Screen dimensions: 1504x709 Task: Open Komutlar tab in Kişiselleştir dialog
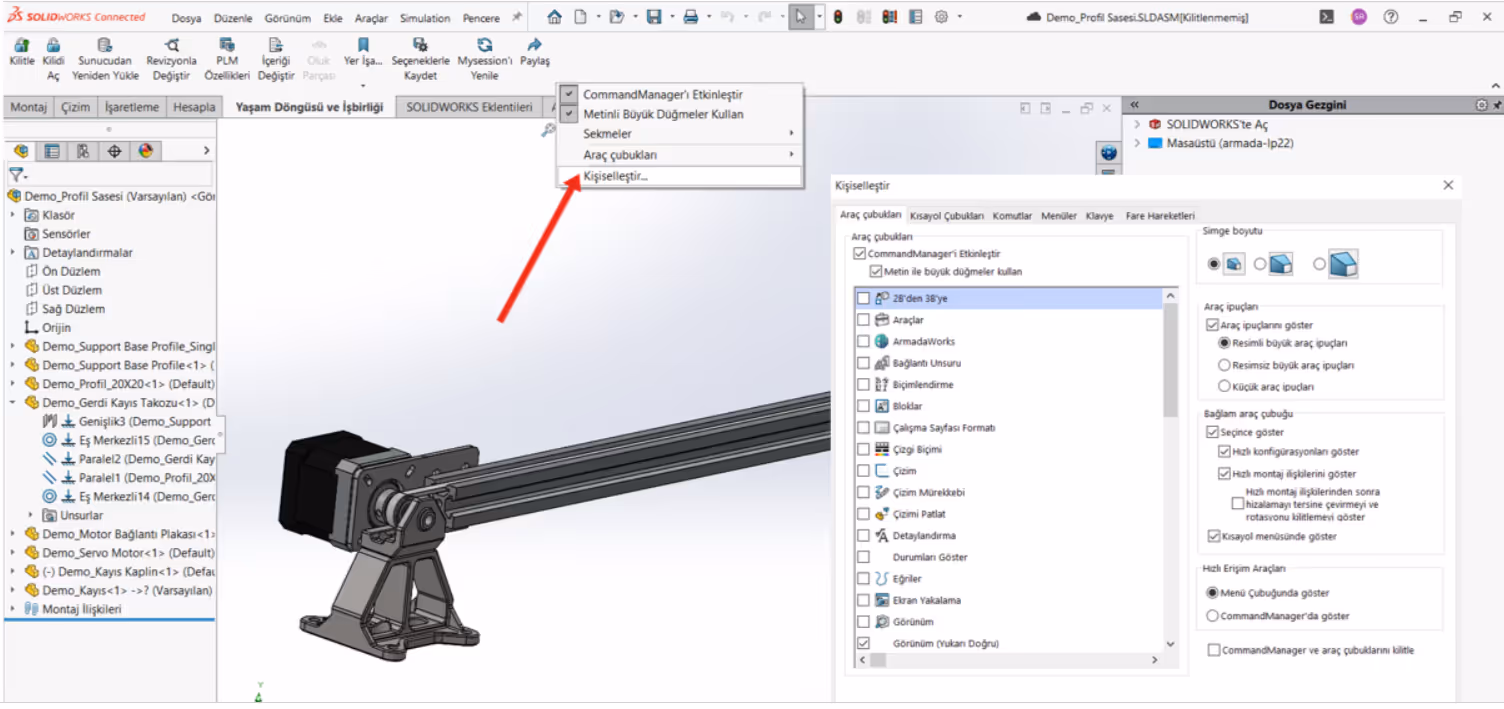[x=1012, y=216]
